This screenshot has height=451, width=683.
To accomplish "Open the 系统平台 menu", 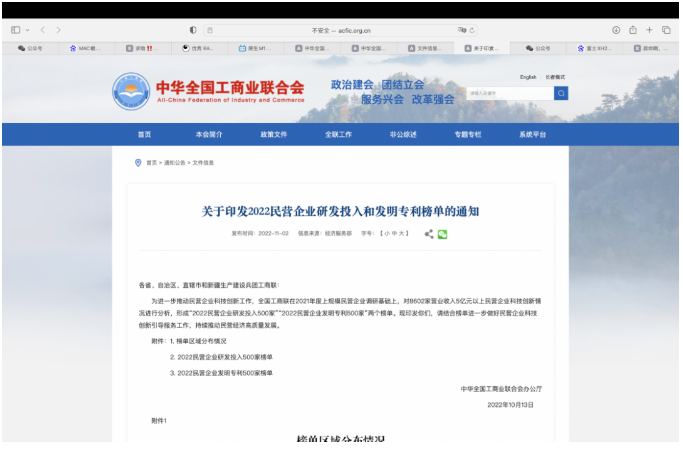I will [532, 135].
